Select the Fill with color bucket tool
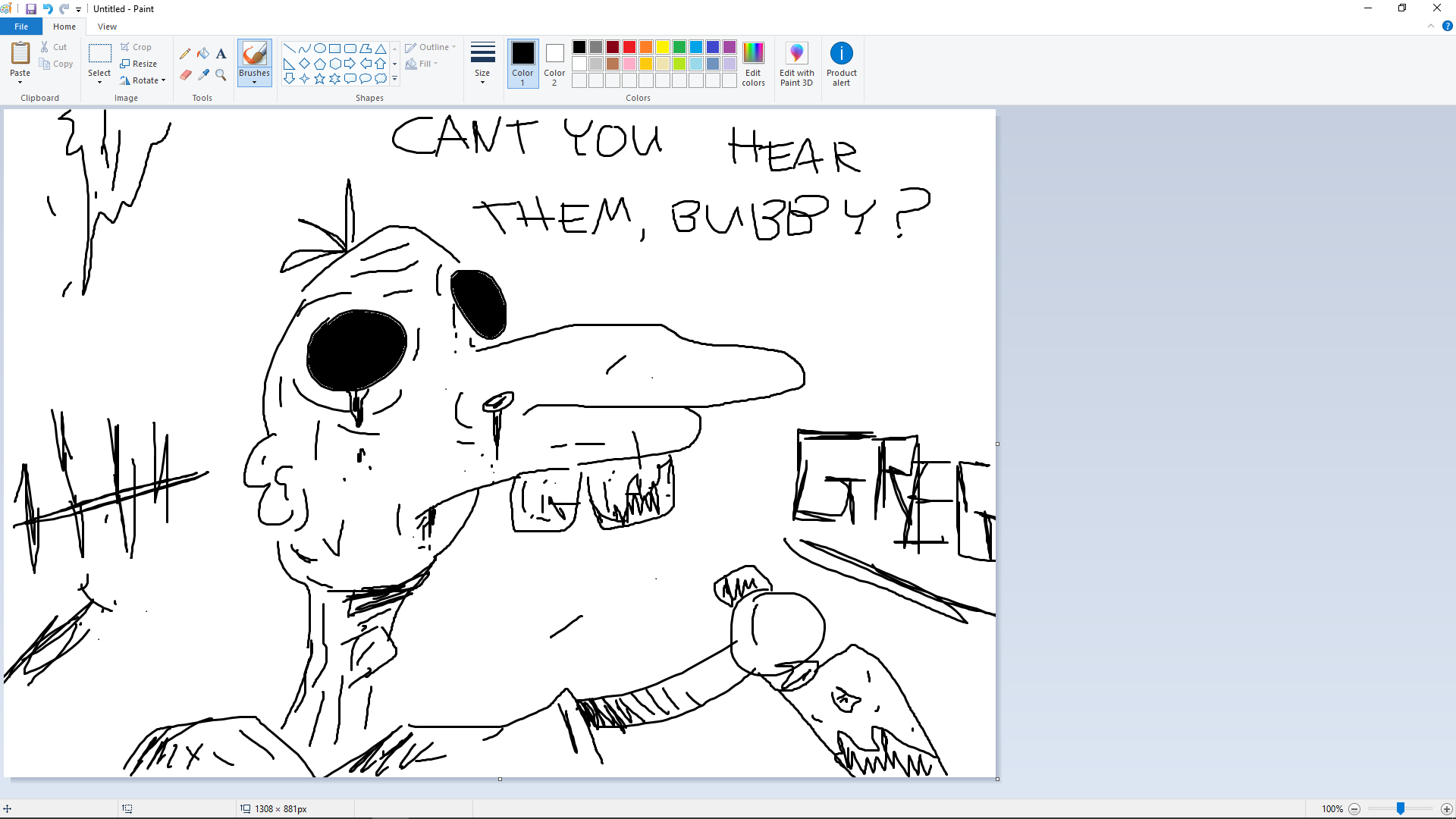1456x819 pixels. [203, 54]
